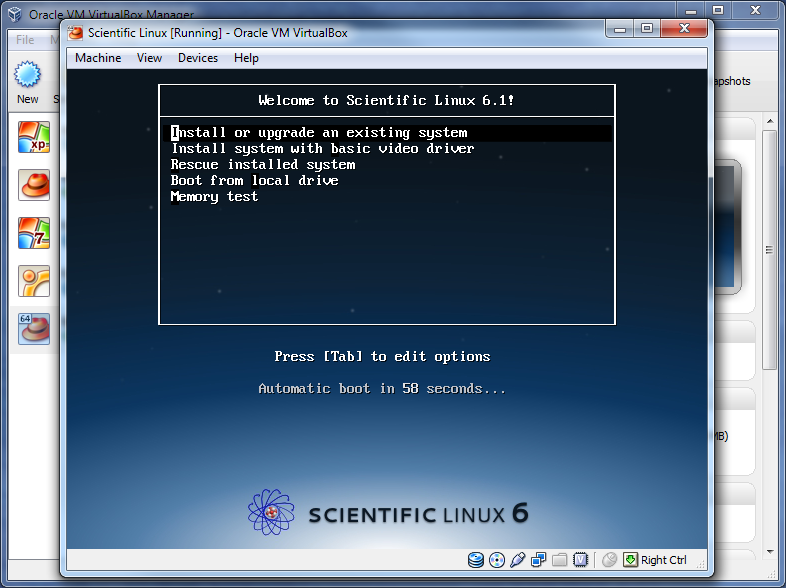Screen dimensions: 786x588
Task: Open the Devices menu
Action: (x=198, y=58)
